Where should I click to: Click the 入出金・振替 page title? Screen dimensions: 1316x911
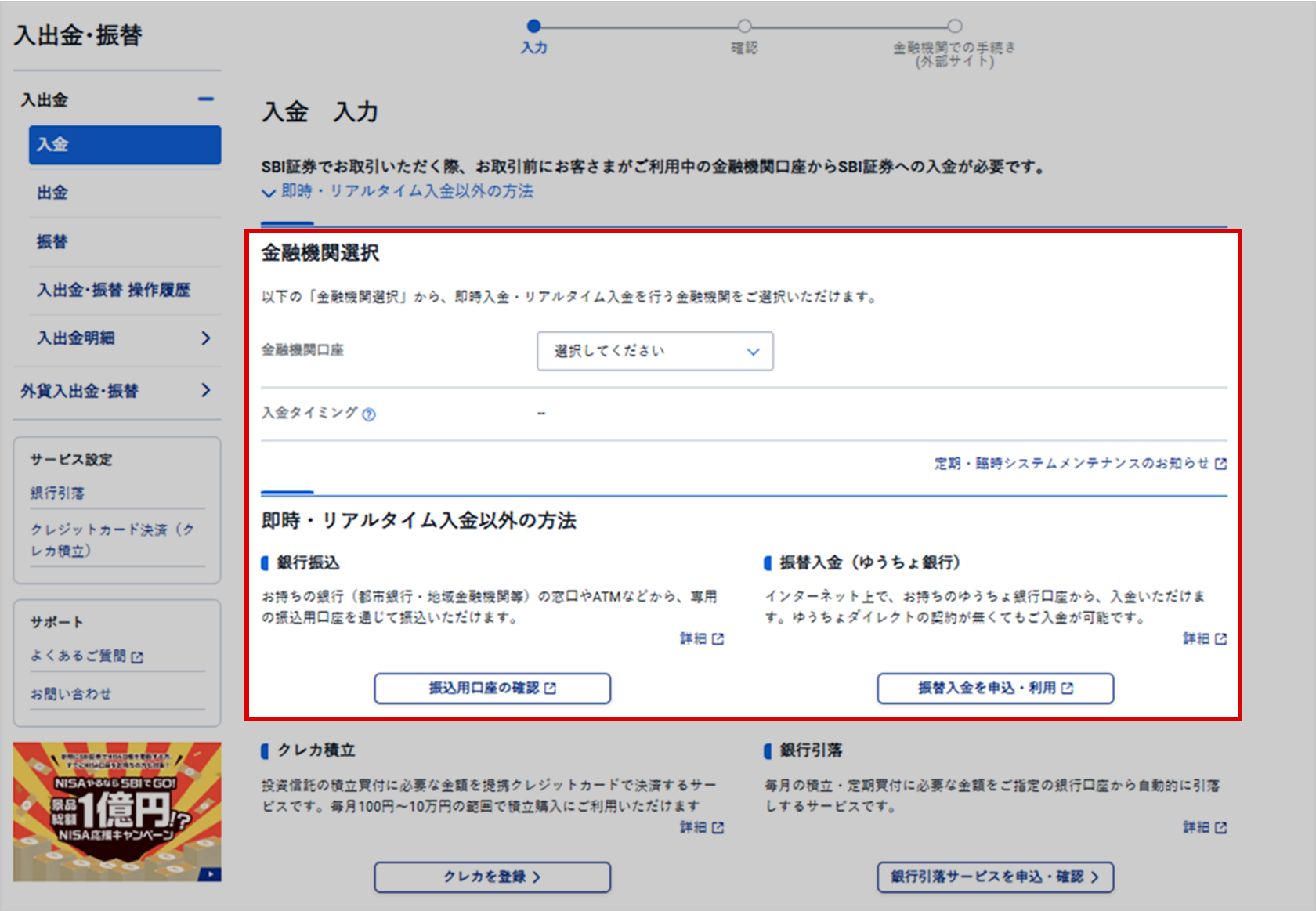78,35
